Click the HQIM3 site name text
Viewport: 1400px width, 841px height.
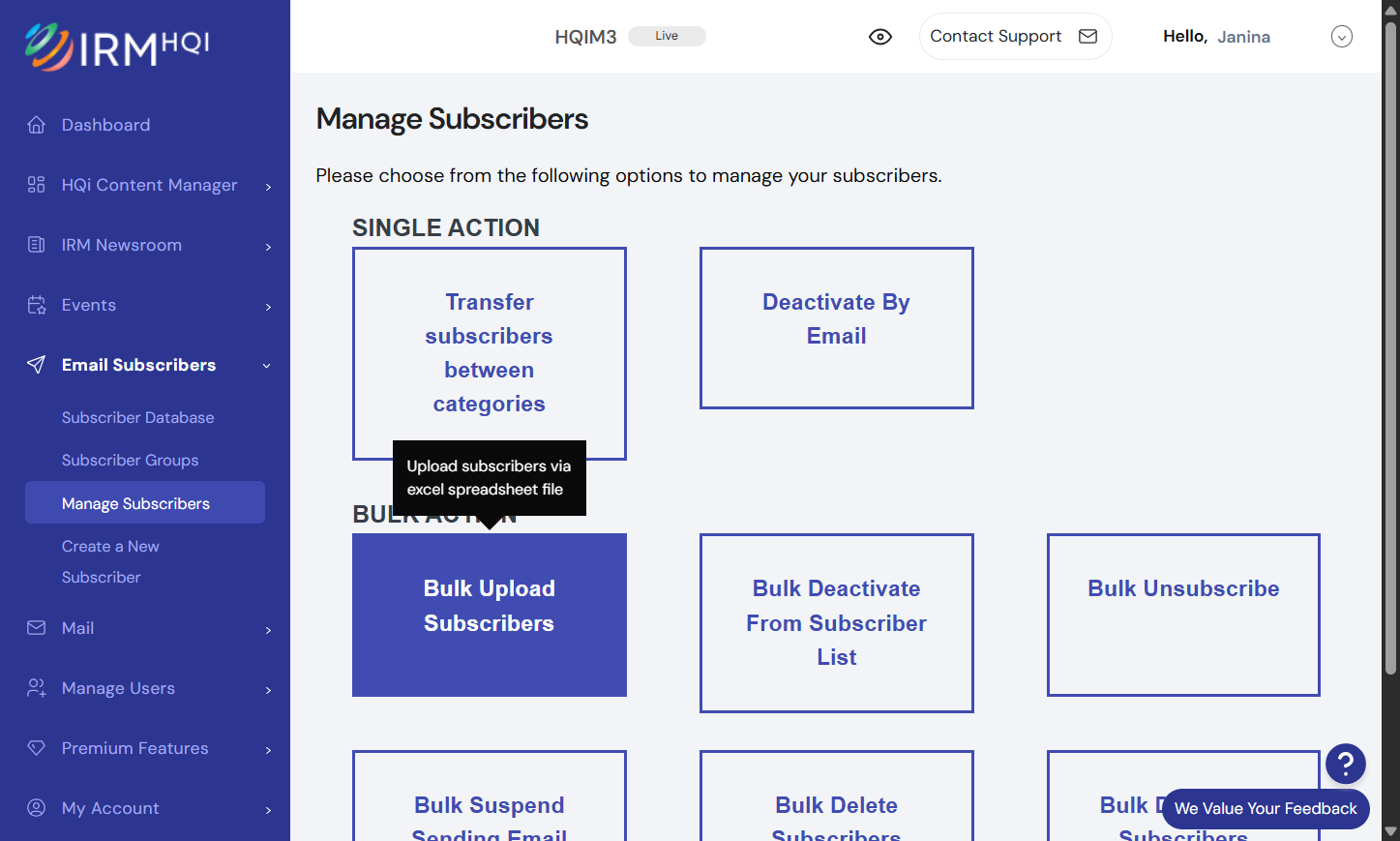point(585,37)
